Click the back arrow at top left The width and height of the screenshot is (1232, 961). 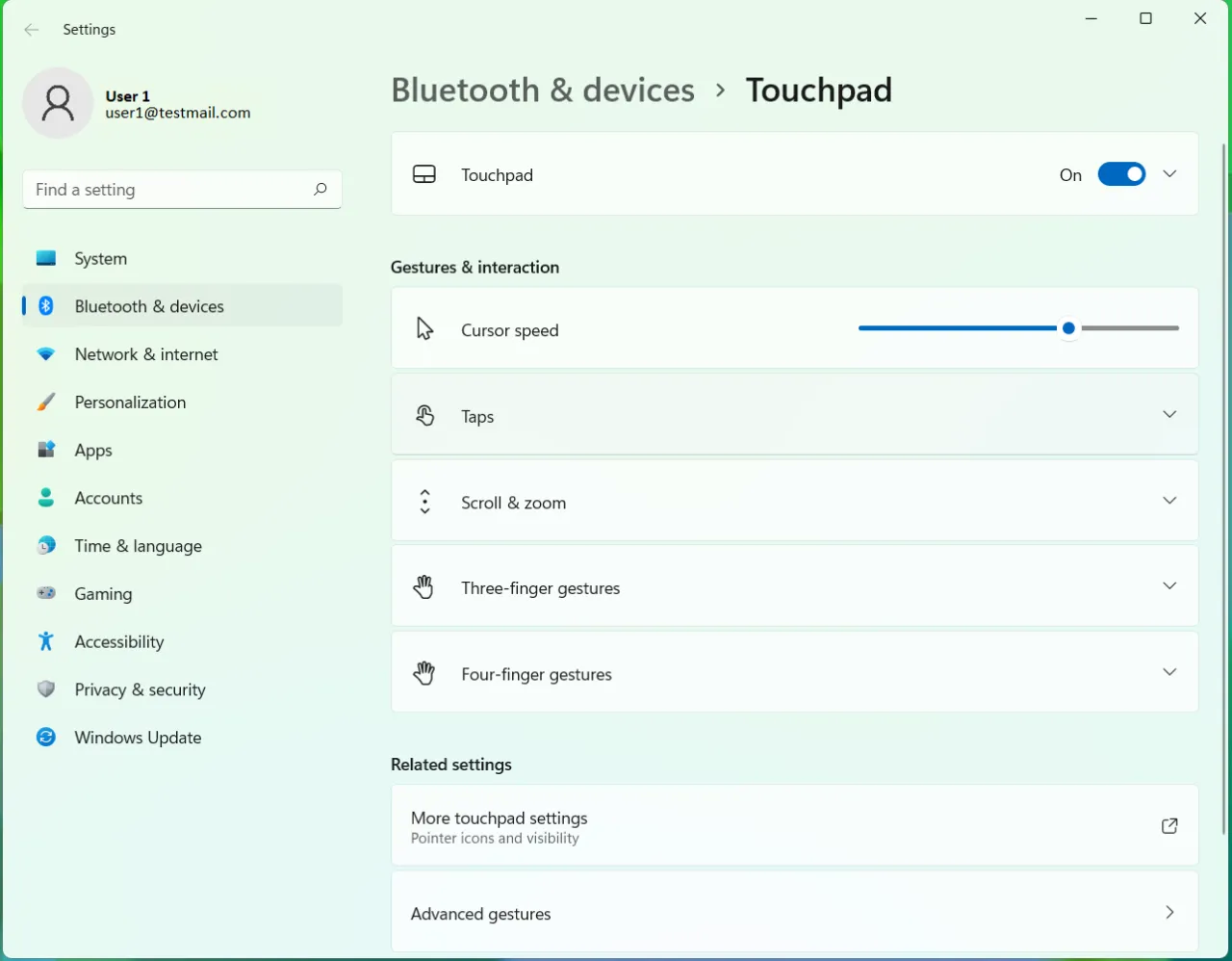[31, 30]
